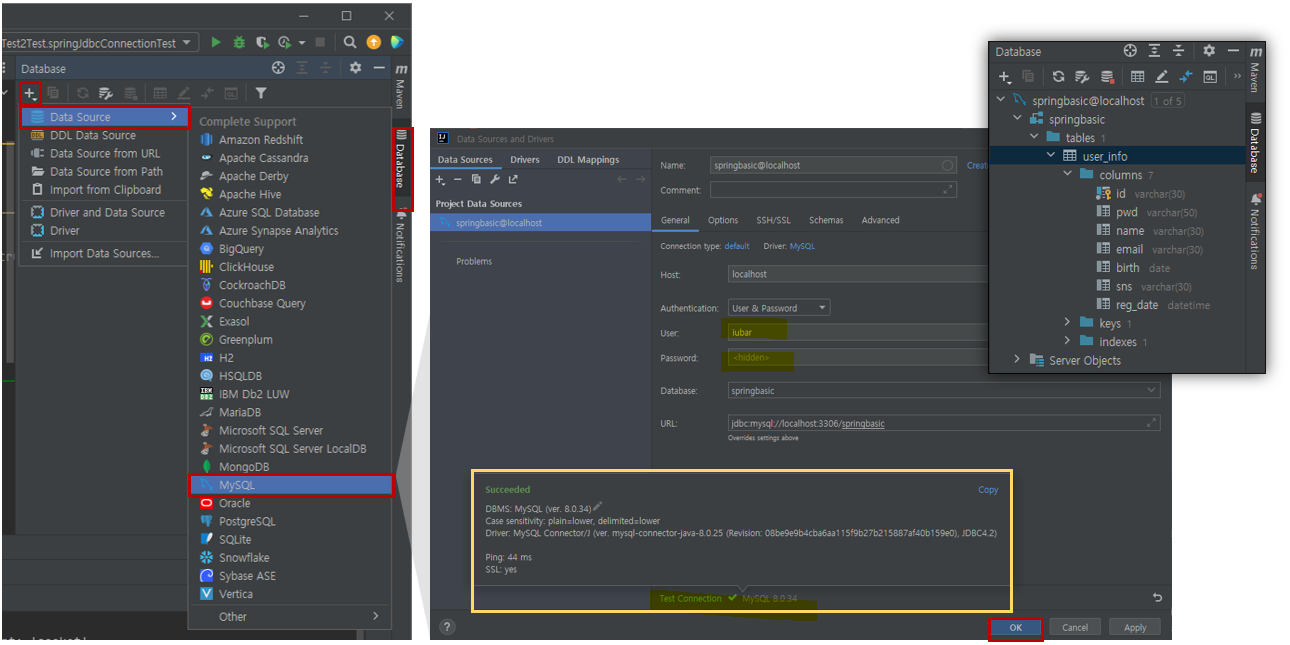Click the Debug bug icon
The width and height of the screenshot is (1290, 645).
pos(239,42)
